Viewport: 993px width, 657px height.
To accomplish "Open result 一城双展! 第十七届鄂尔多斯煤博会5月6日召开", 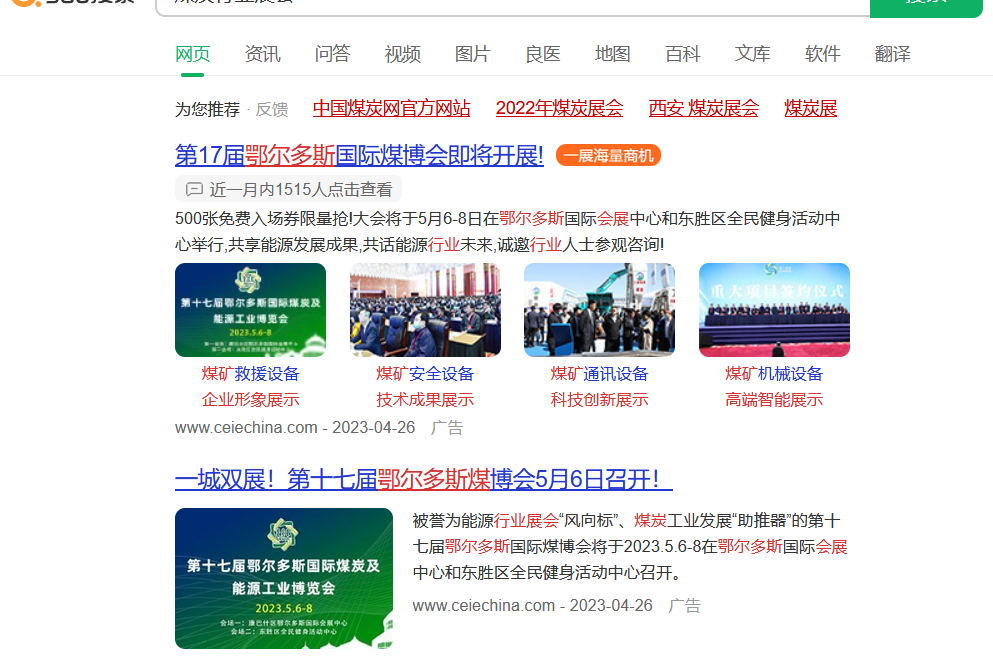I will click(424, 479).
